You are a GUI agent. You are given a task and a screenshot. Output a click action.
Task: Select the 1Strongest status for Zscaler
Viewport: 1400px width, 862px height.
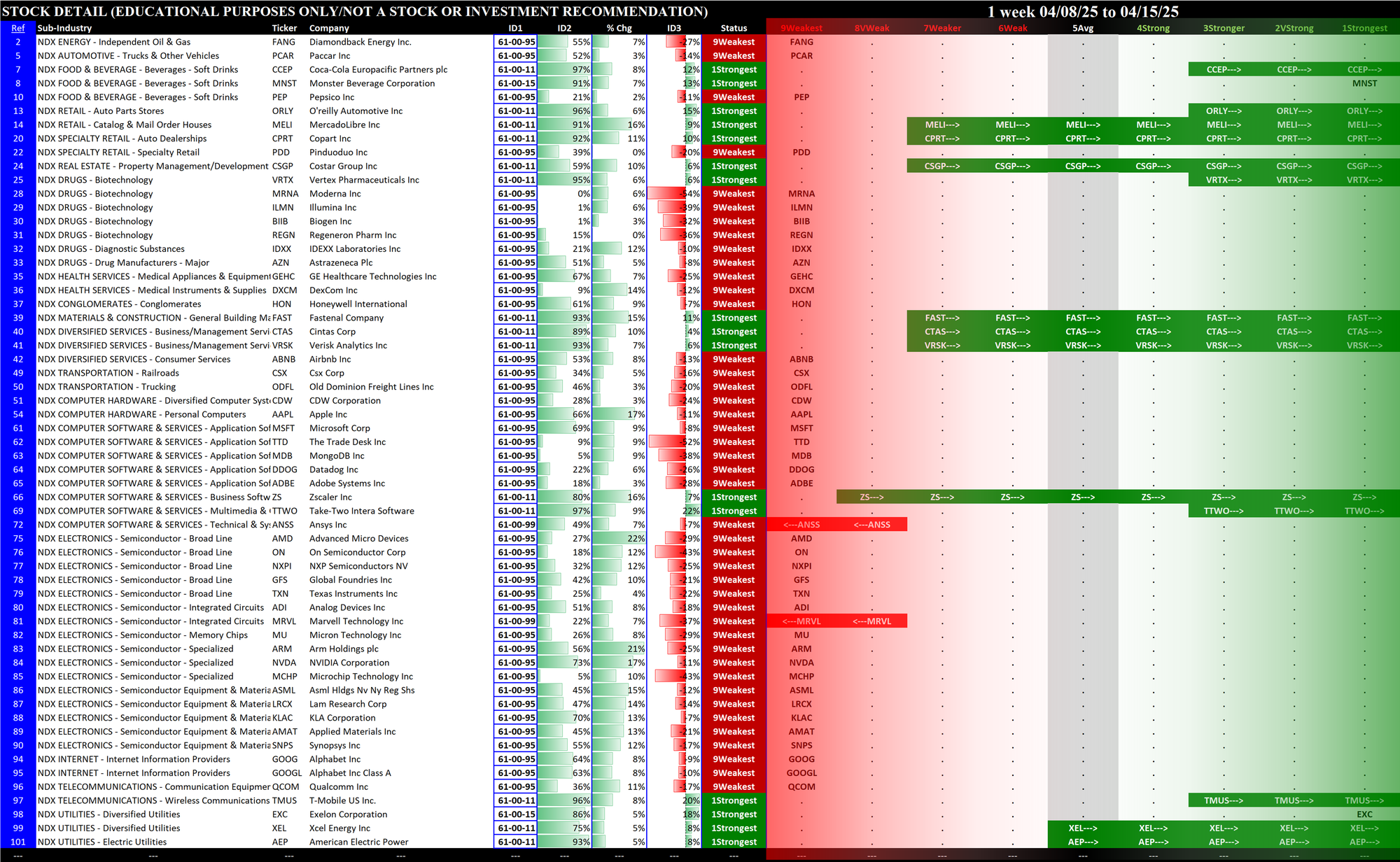pos(734,497)
